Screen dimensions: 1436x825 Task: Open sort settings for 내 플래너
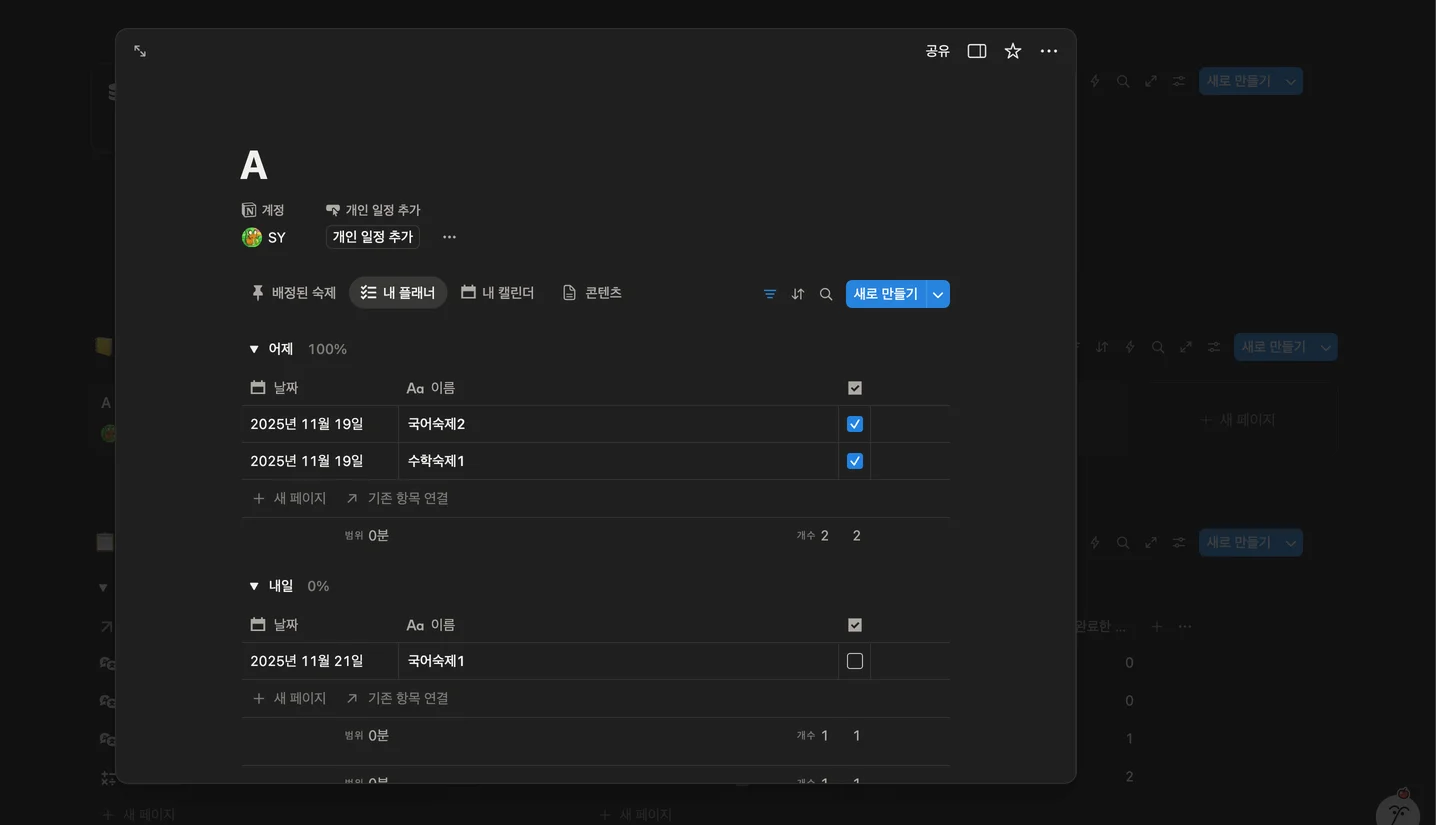pos(797,293)
